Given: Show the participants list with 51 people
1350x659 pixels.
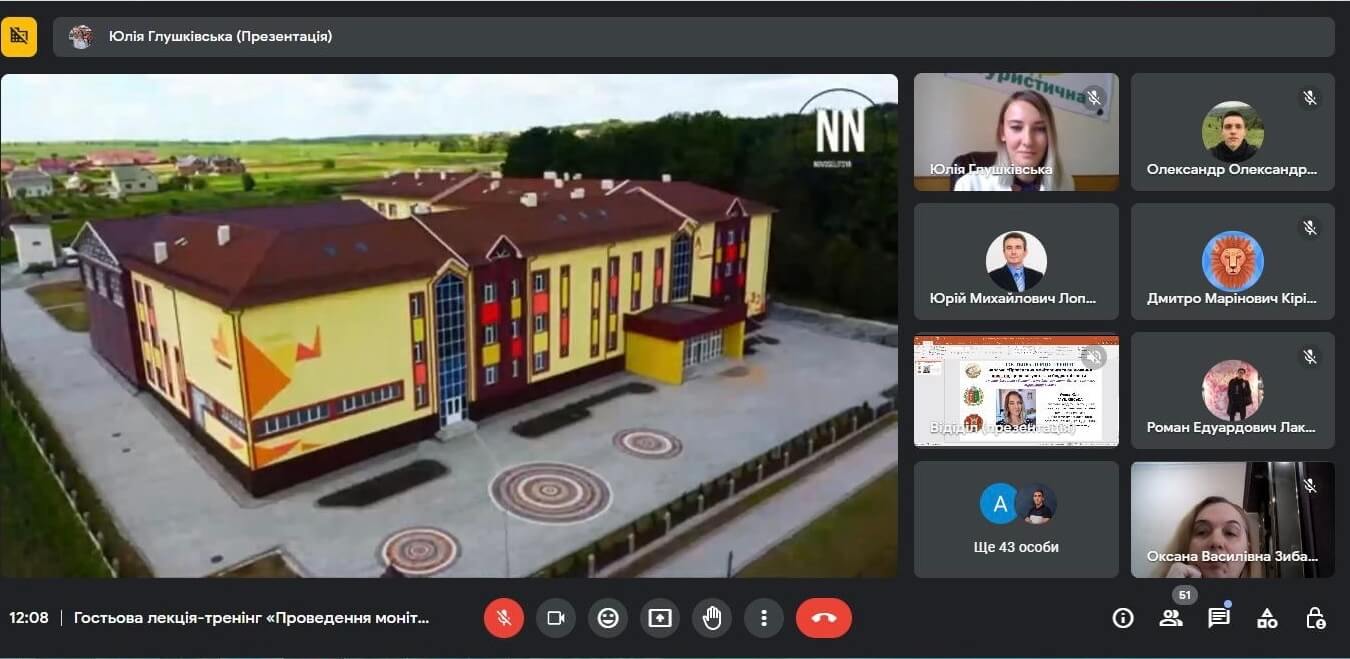Looking at the screenshot, I should [1171, 618].
